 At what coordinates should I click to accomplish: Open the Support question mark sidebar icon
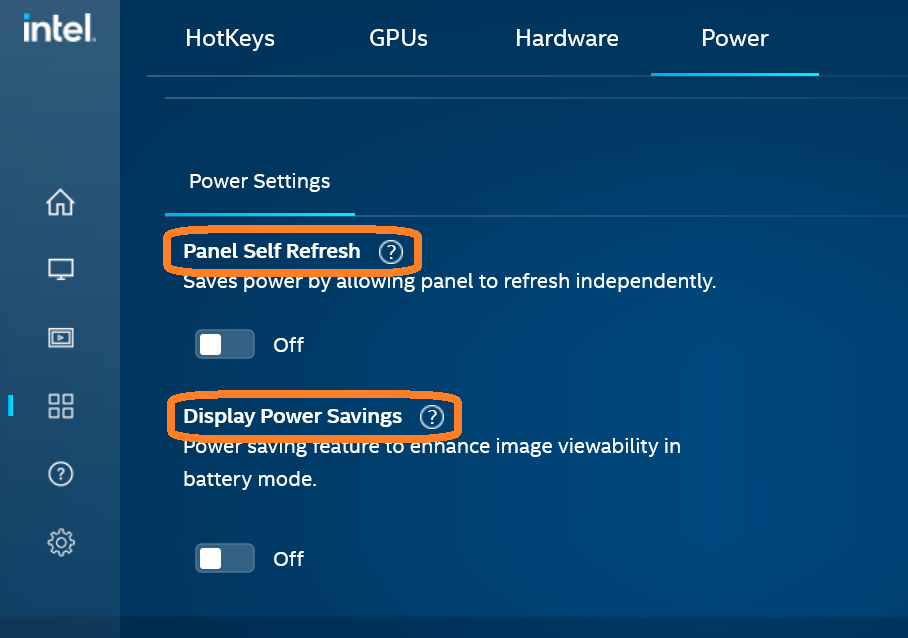coord(61,474)
